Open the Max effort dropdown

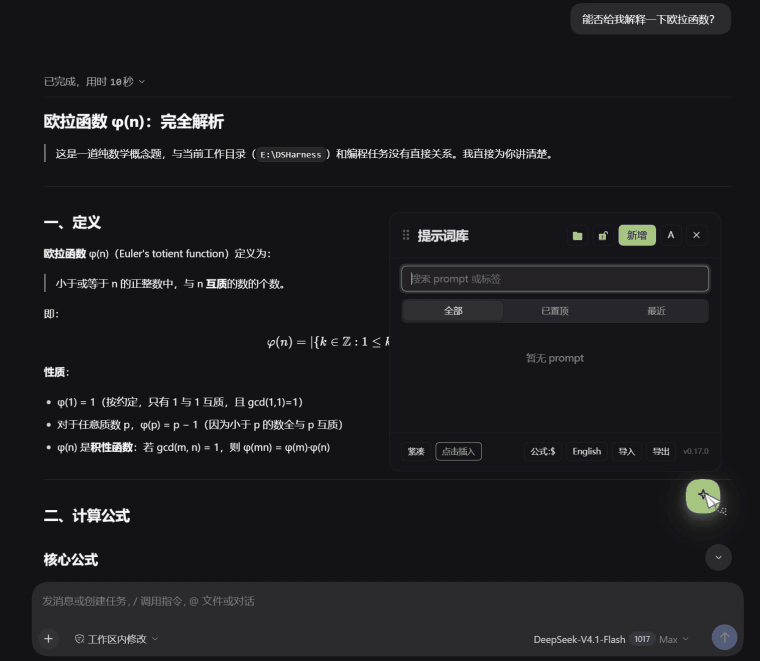coord(674,639)
